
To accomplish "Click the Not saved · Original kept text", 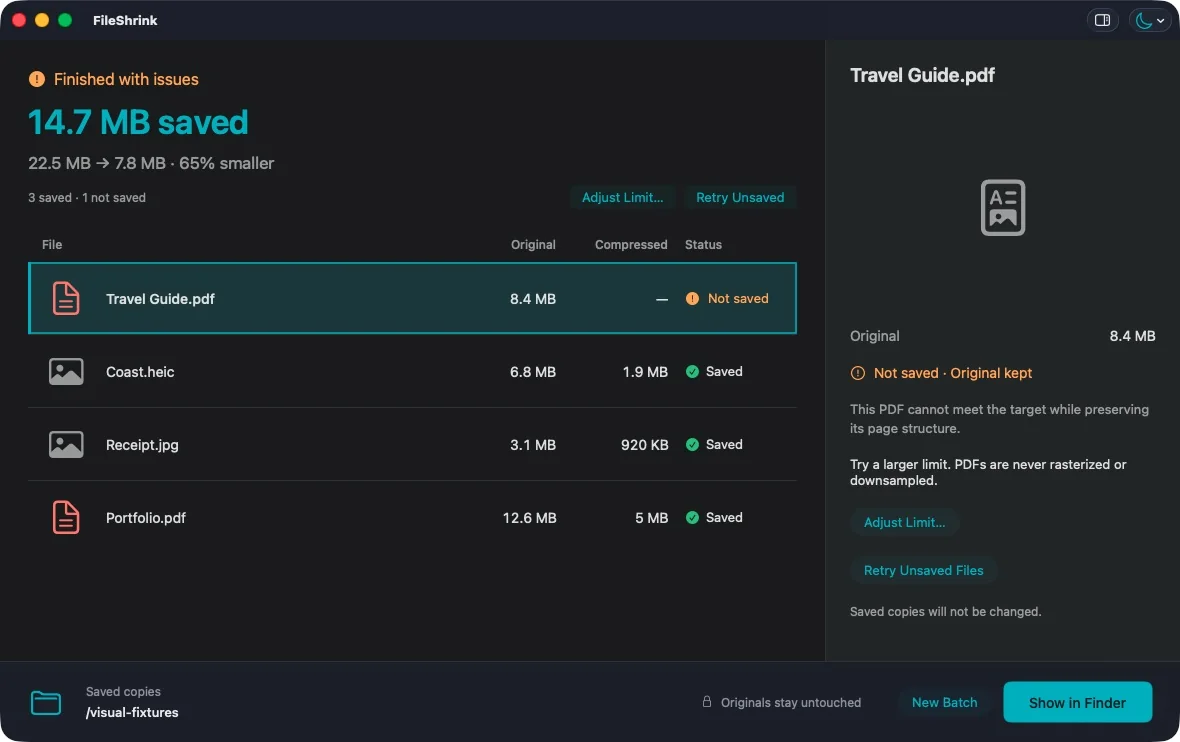I will click(x=953, y=373).
